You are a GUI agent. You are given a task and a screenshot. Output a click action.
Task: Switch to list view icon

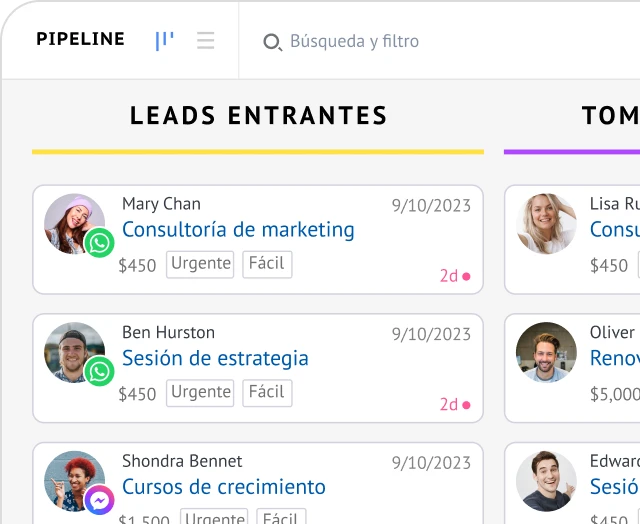point(205,40)
